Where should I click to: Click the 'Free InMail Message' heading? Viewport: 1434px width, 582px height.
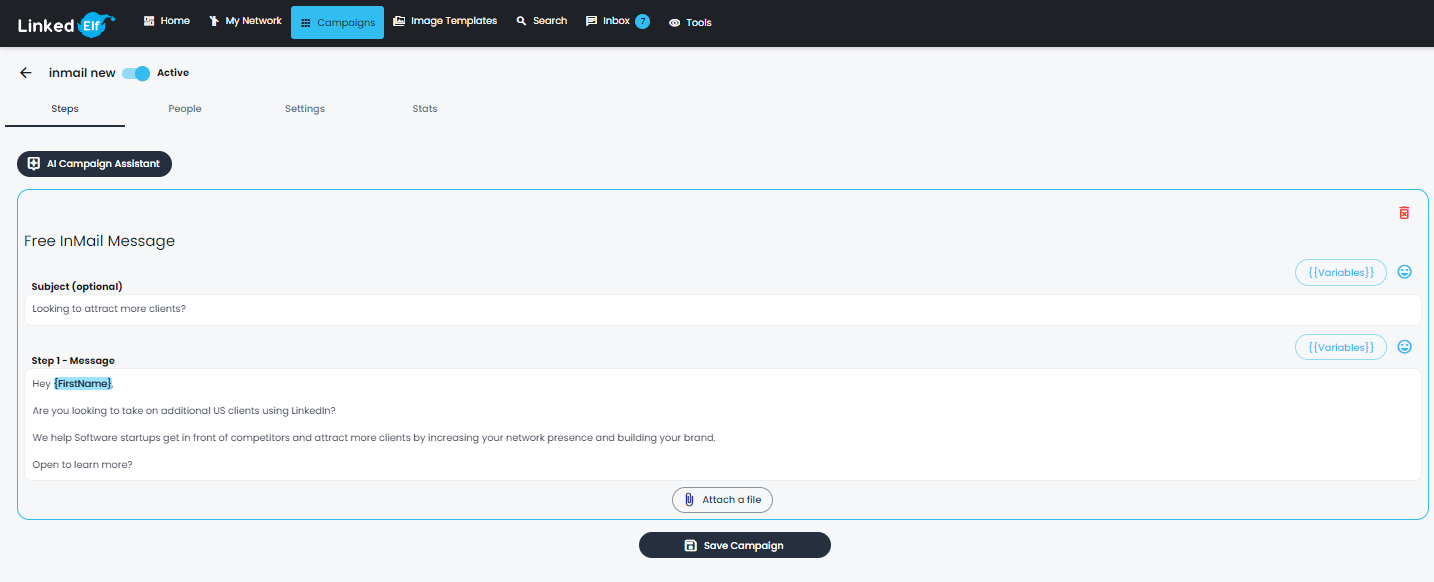point(100,241)
